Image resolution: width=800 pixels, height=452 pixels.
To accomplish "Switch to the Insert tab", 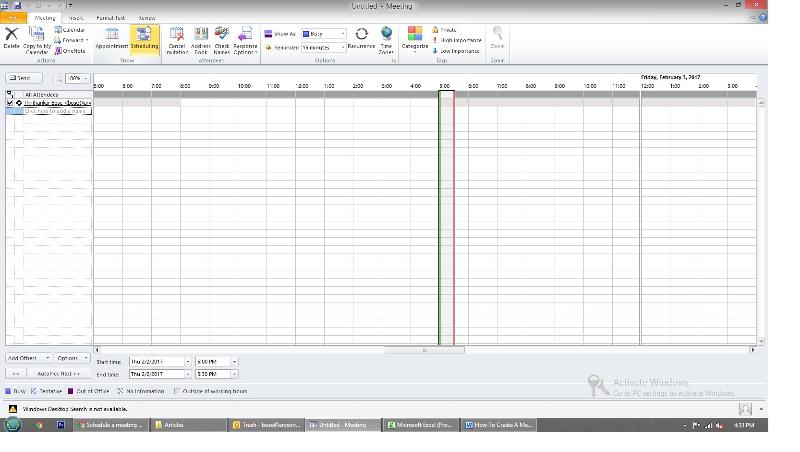I will click(x=76, y=18).
